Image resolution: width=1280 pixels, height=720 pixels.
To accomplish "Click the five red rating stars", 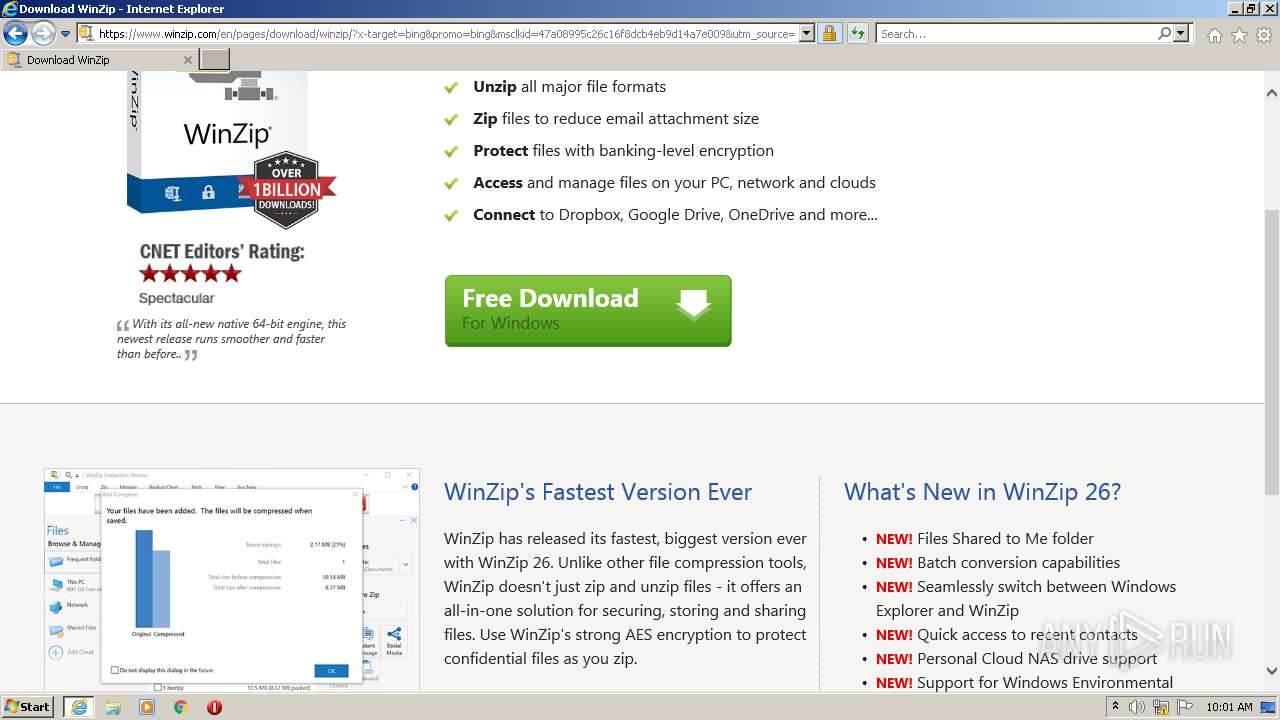I will tap(190, 274).
